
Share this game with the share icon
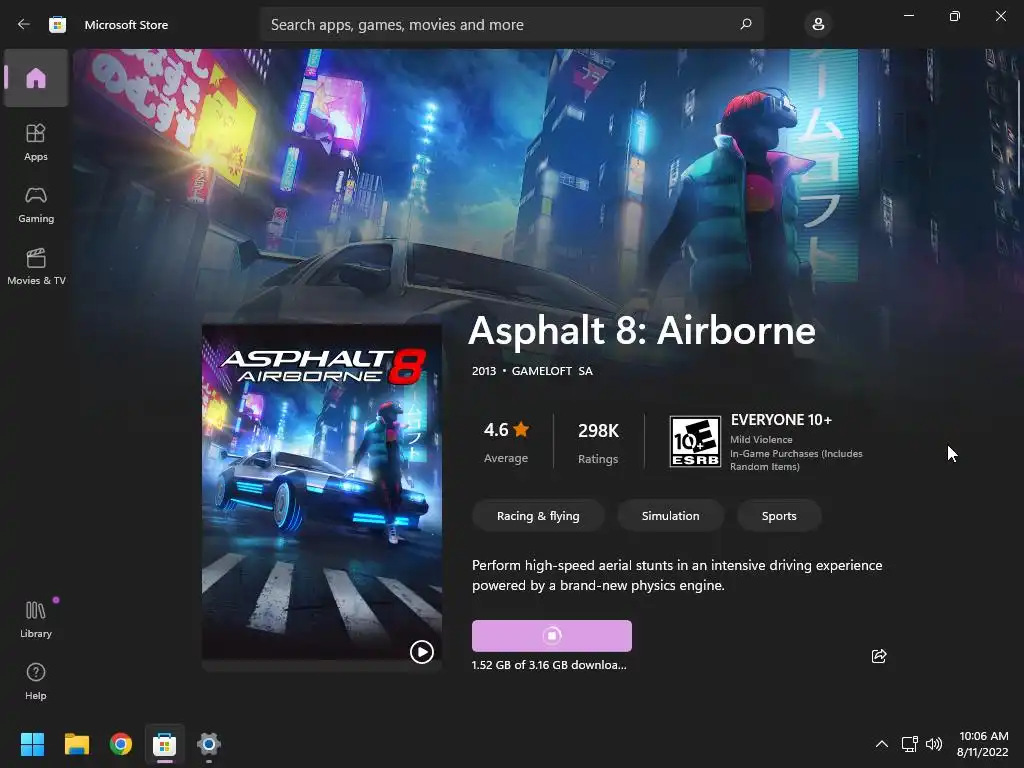pyautogui.click(x=879, y=656)
